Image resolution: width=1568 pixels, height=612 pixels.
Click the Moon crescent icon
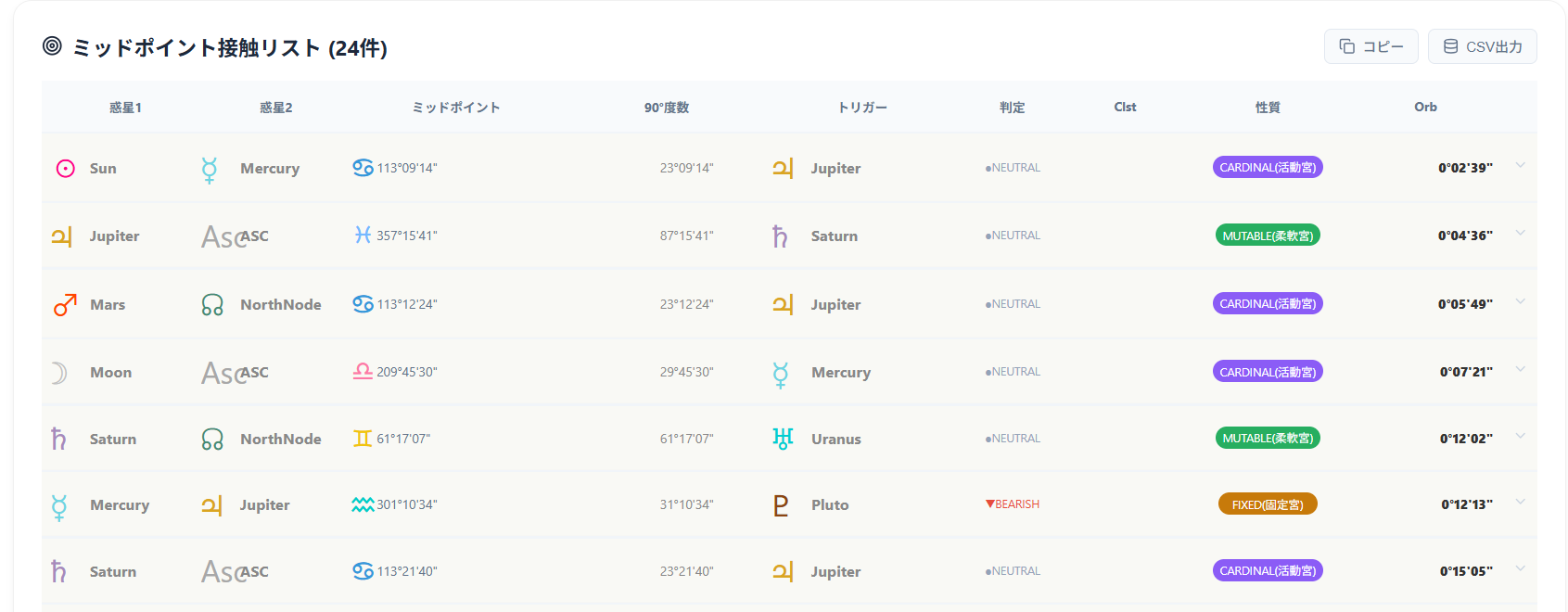(59, 373)
